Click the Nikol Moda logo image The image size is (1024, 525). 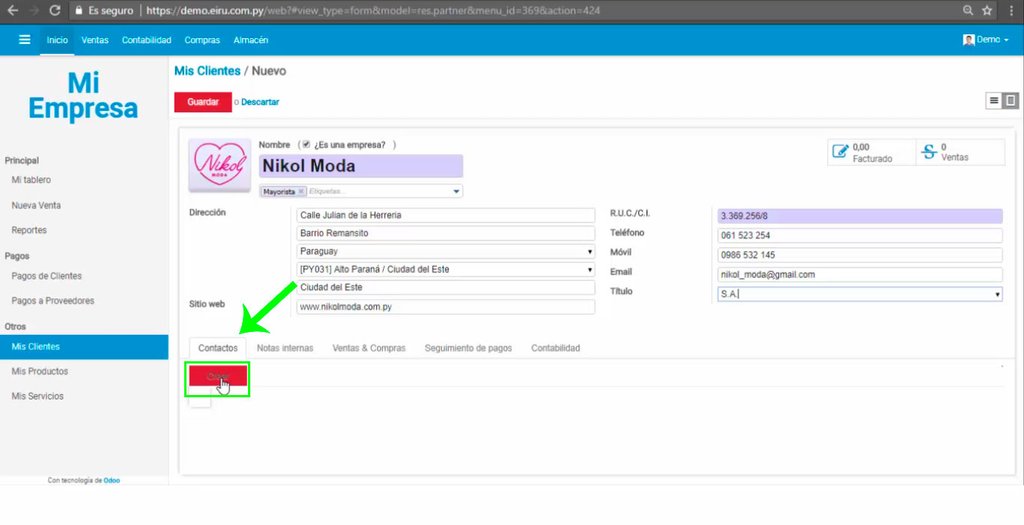pos(219,165)
